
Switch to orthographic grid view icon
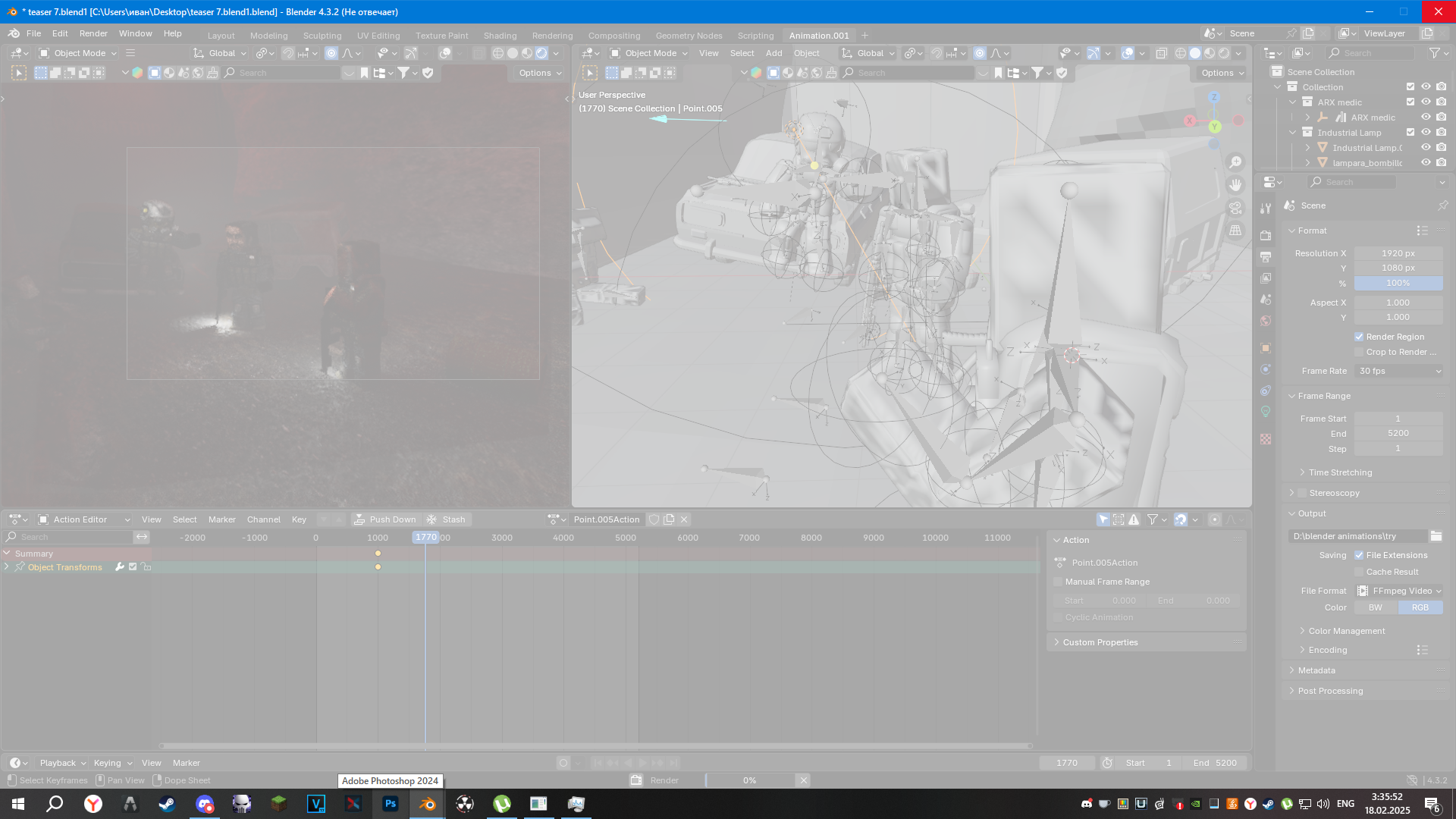point(1235,231)
